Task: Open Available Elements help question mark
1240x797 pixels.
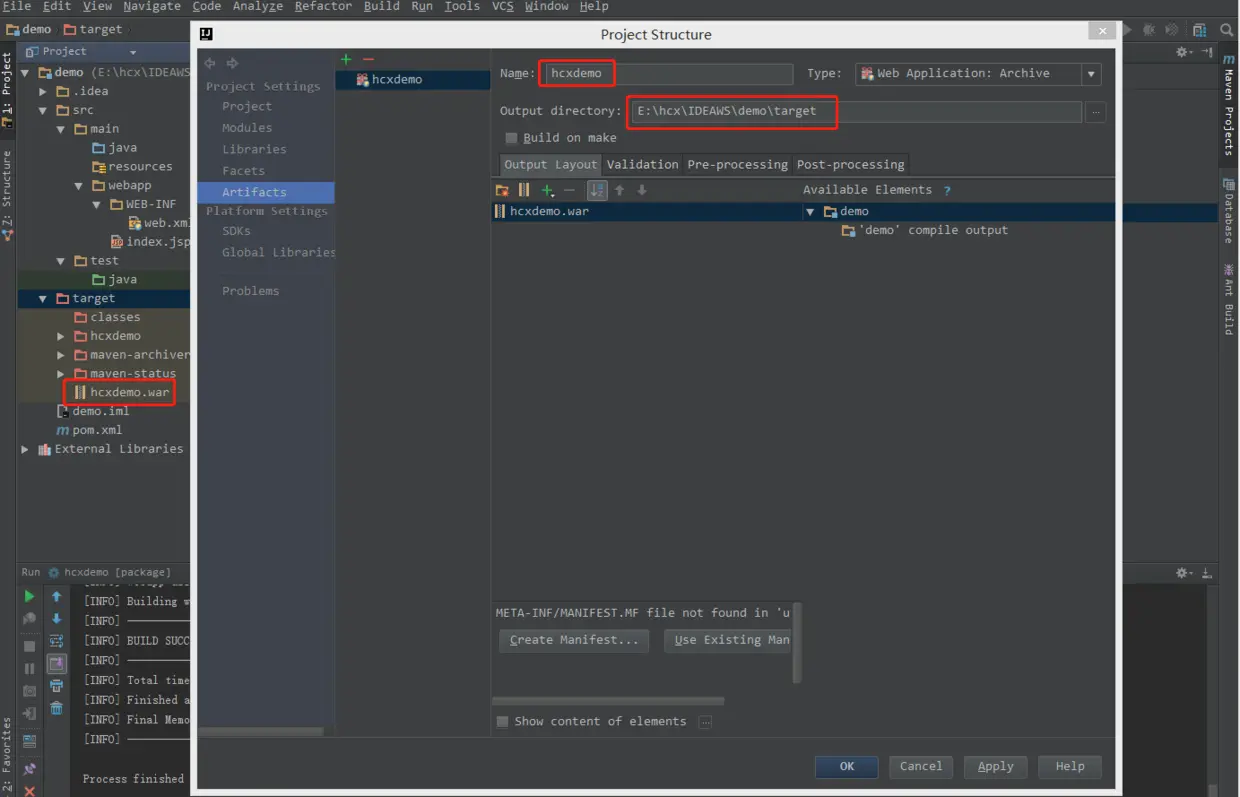Action: click(x=947, y=190)
